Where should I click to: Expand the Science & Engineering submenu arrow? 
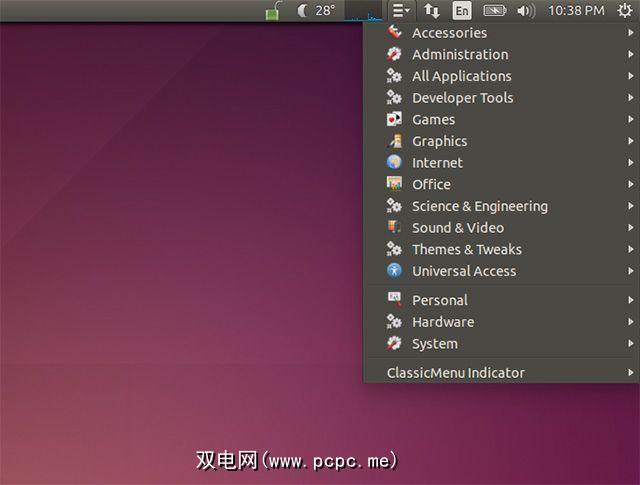coord(631,206)
